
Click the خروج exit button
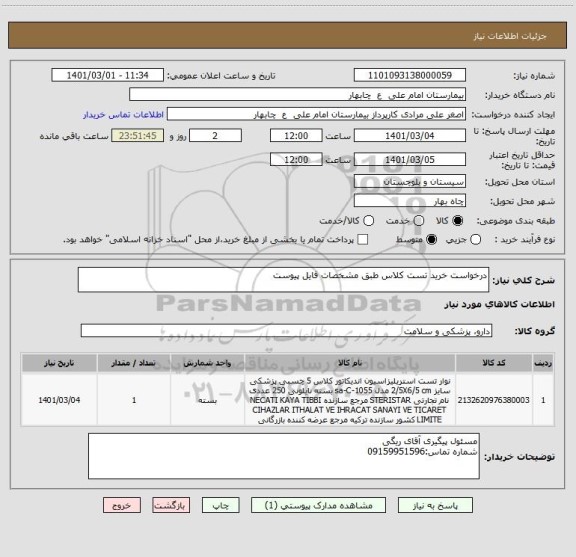122,506
